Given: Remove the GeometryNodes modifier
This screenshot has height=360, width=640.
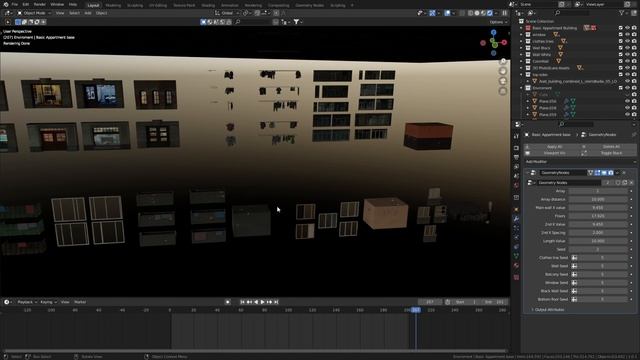Looking at the screenshot, I should coord(624,173).
